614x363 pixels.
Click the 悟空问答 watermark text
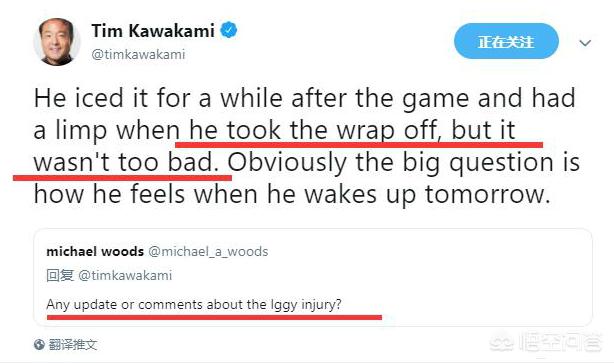560,343
